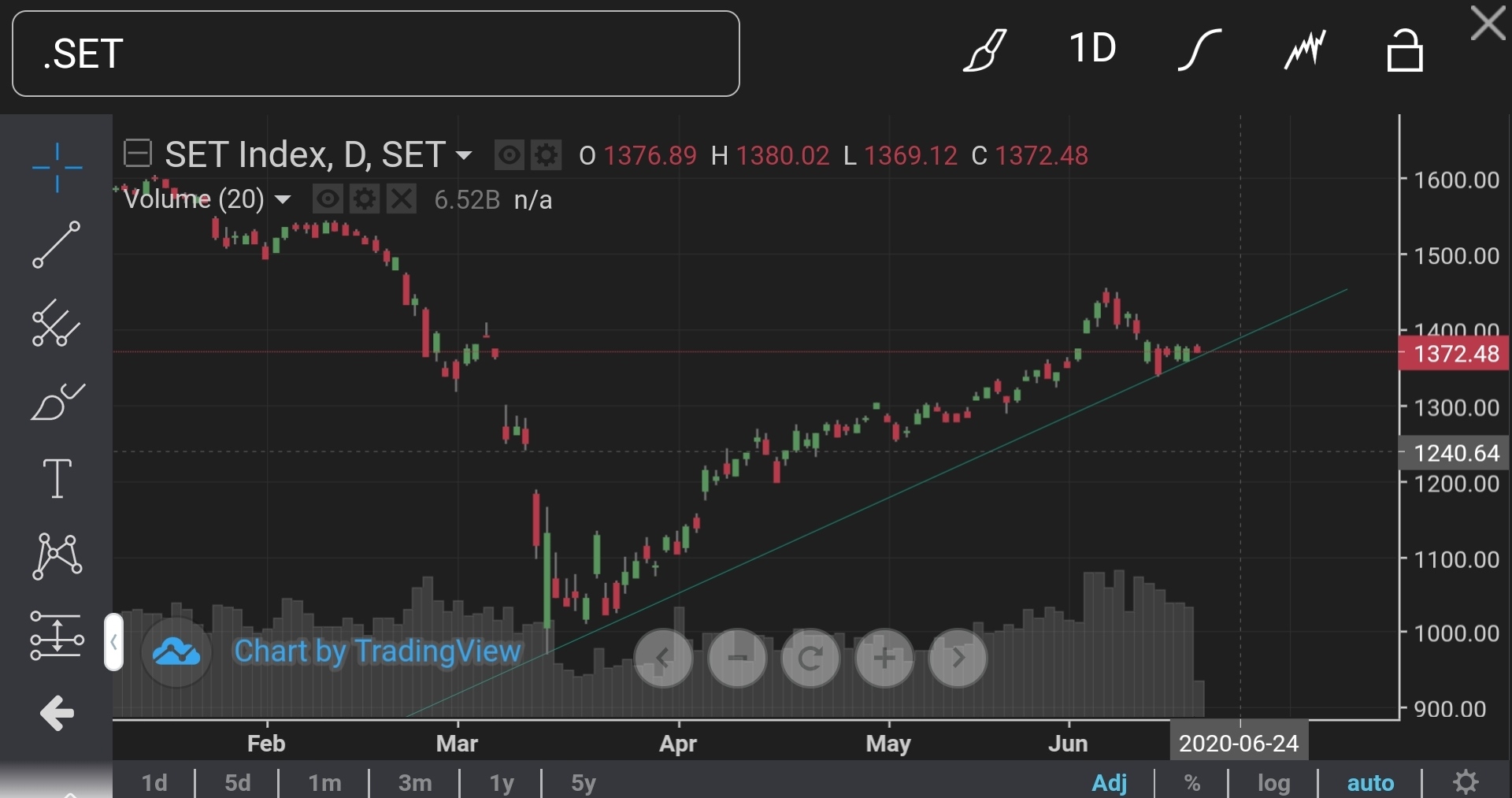Viewport: 1512px width, 798px height.
Task: Toggle the Adj adjusted price option
Action: (x=1109, y=783)
